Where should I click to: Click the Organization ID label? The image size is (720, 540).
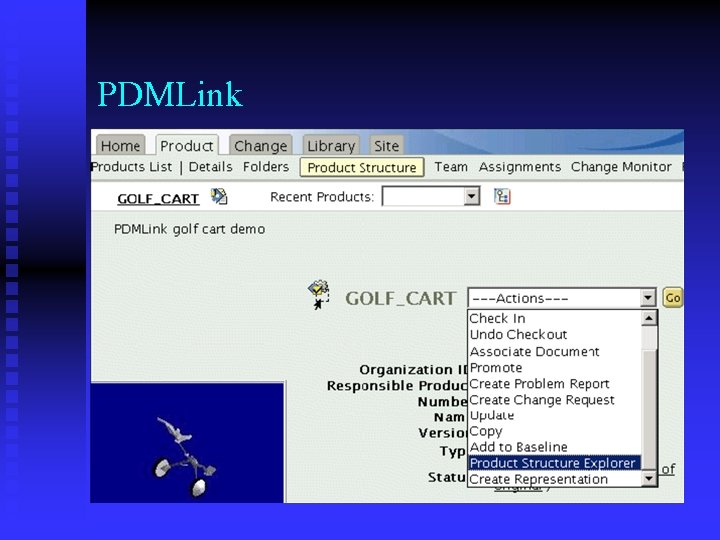coord(413,370)
